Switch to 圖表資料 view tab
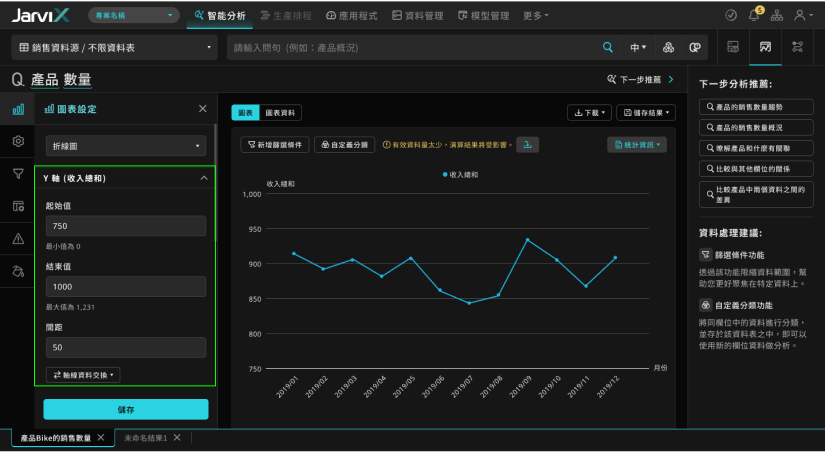Image resolution: width=825 pixels, height=452 pixels. 280,113
